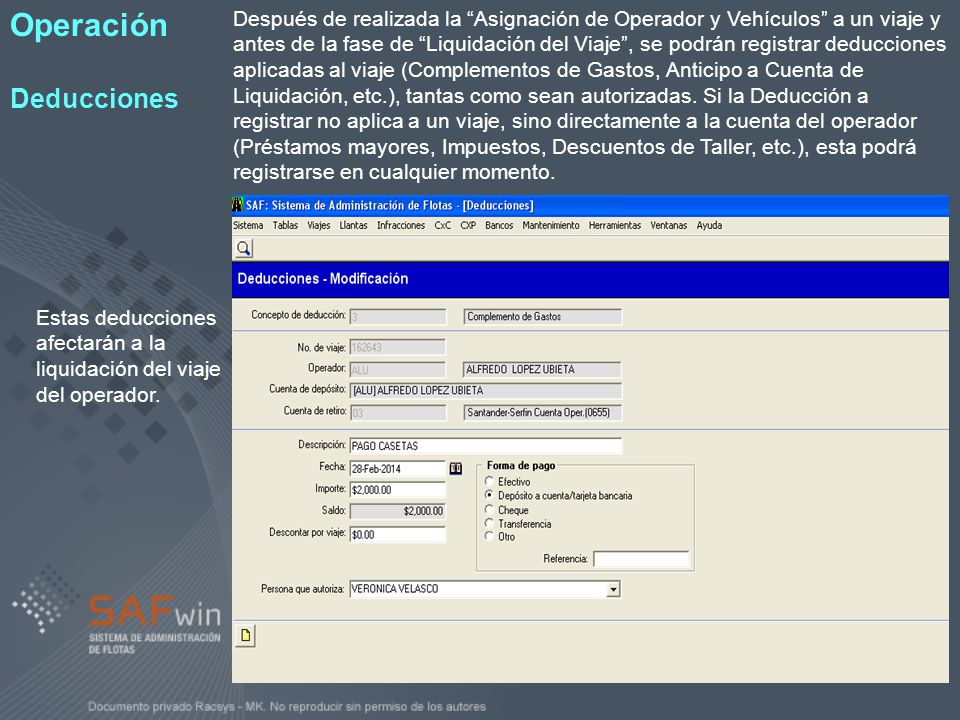Open the Sistema menu

tap(248, 225)
